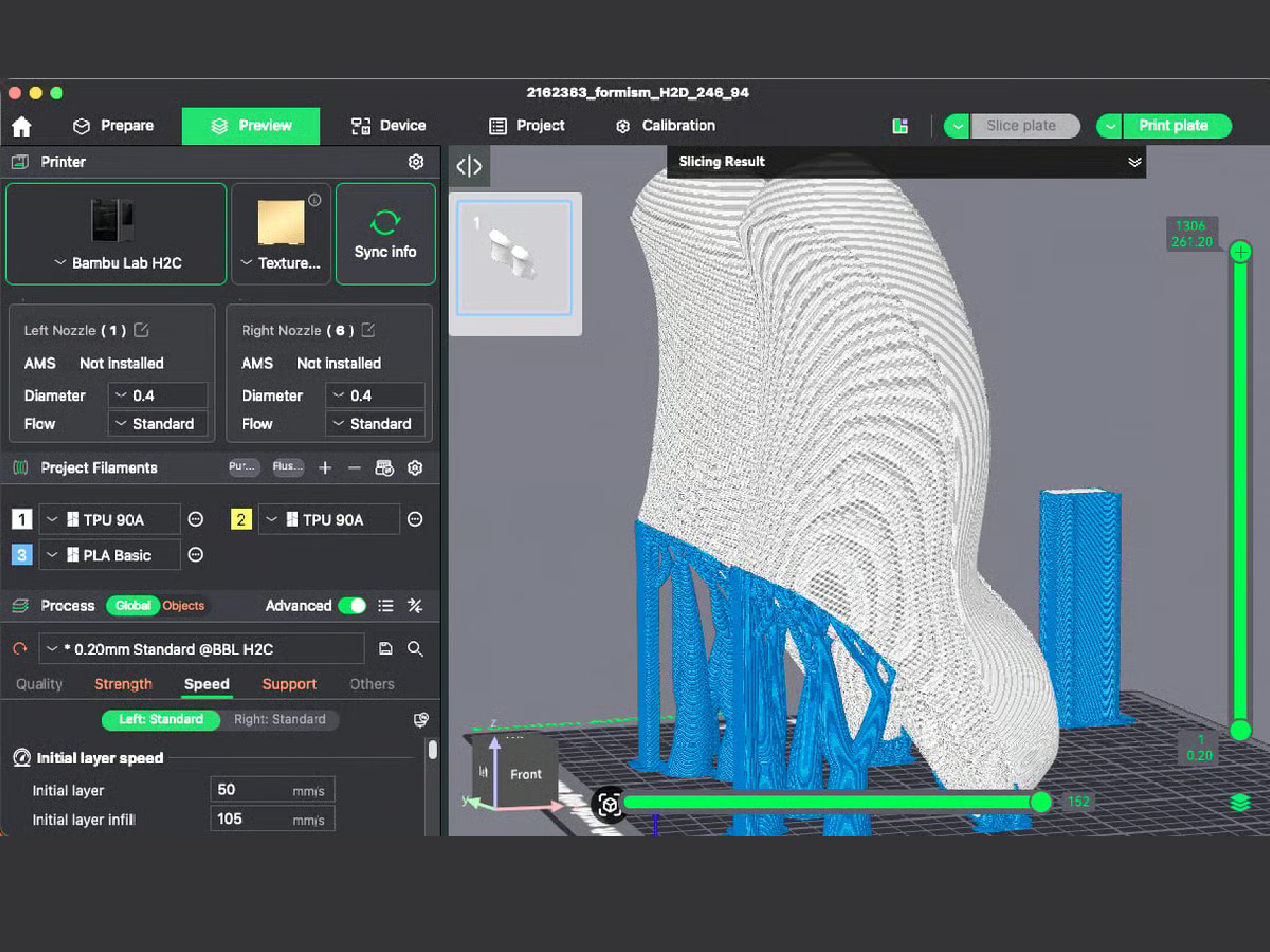Click the plate layout icon near Slice plate
Image resolution: width=1270 pixels, height=952 pixels.
click(900, 126)
